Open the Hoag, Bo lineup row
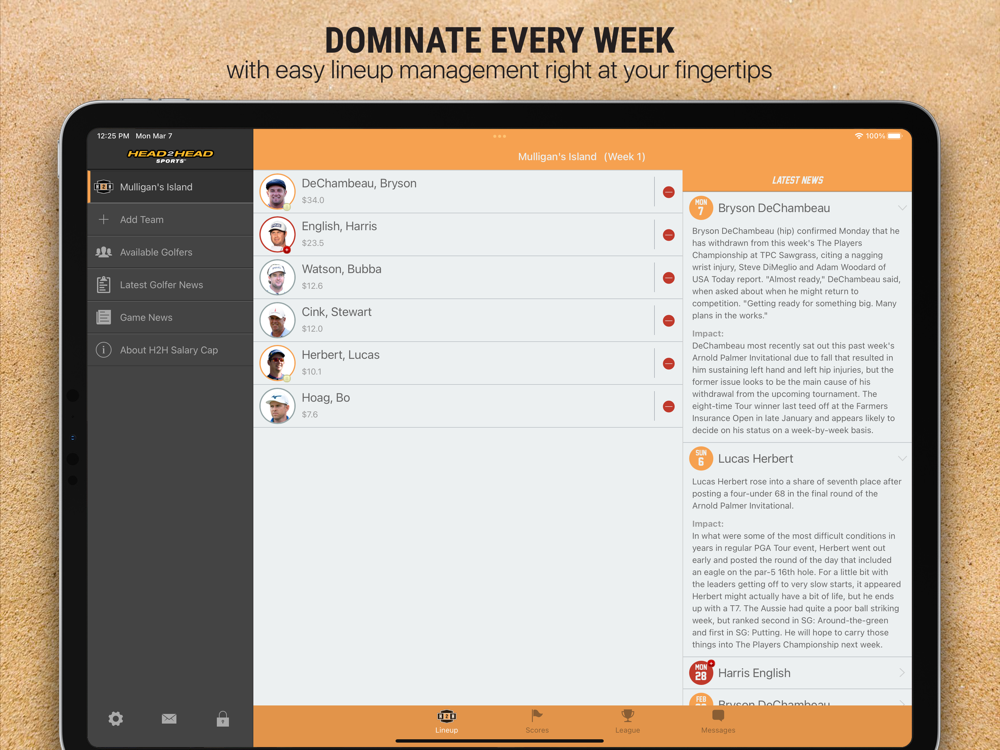The image size is (1000, 750). [x=467, y=406]
